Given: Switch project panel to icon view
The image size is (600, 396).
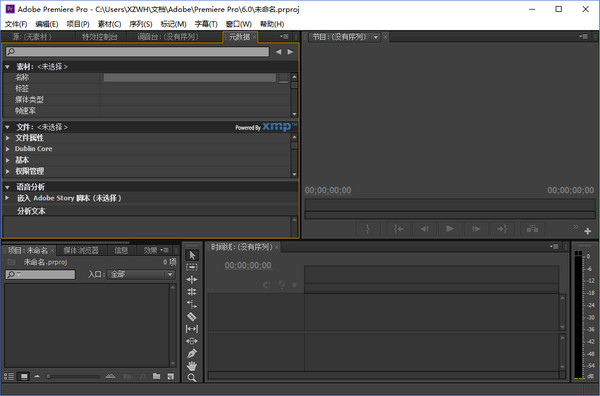Looking at the screenshot, I should pos(24,376).
